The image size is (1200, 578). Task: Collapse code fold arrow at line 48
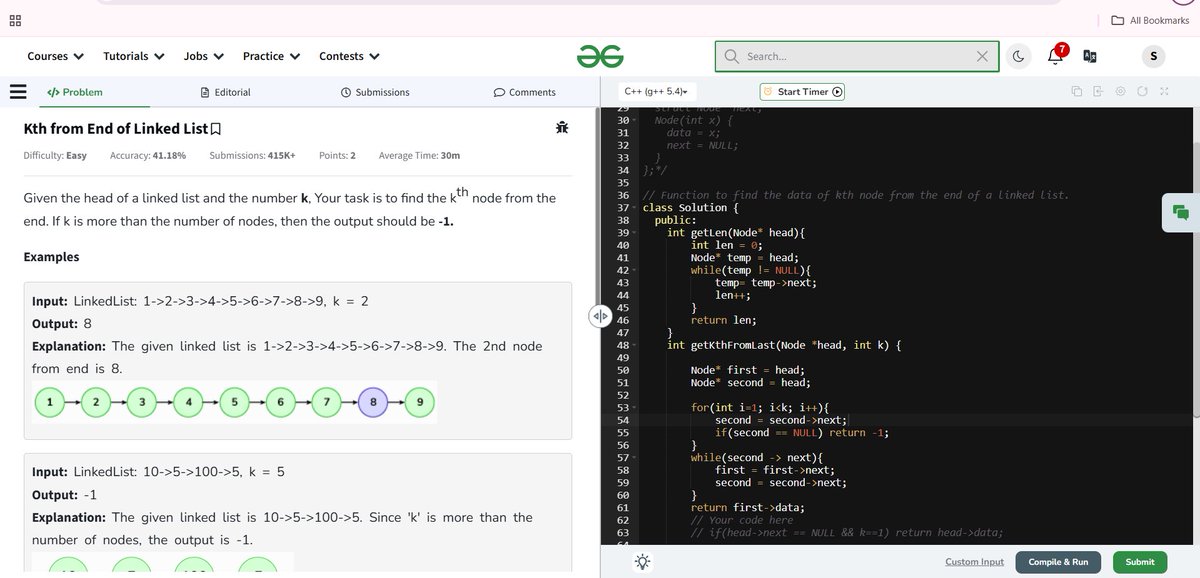coord(634,345)
